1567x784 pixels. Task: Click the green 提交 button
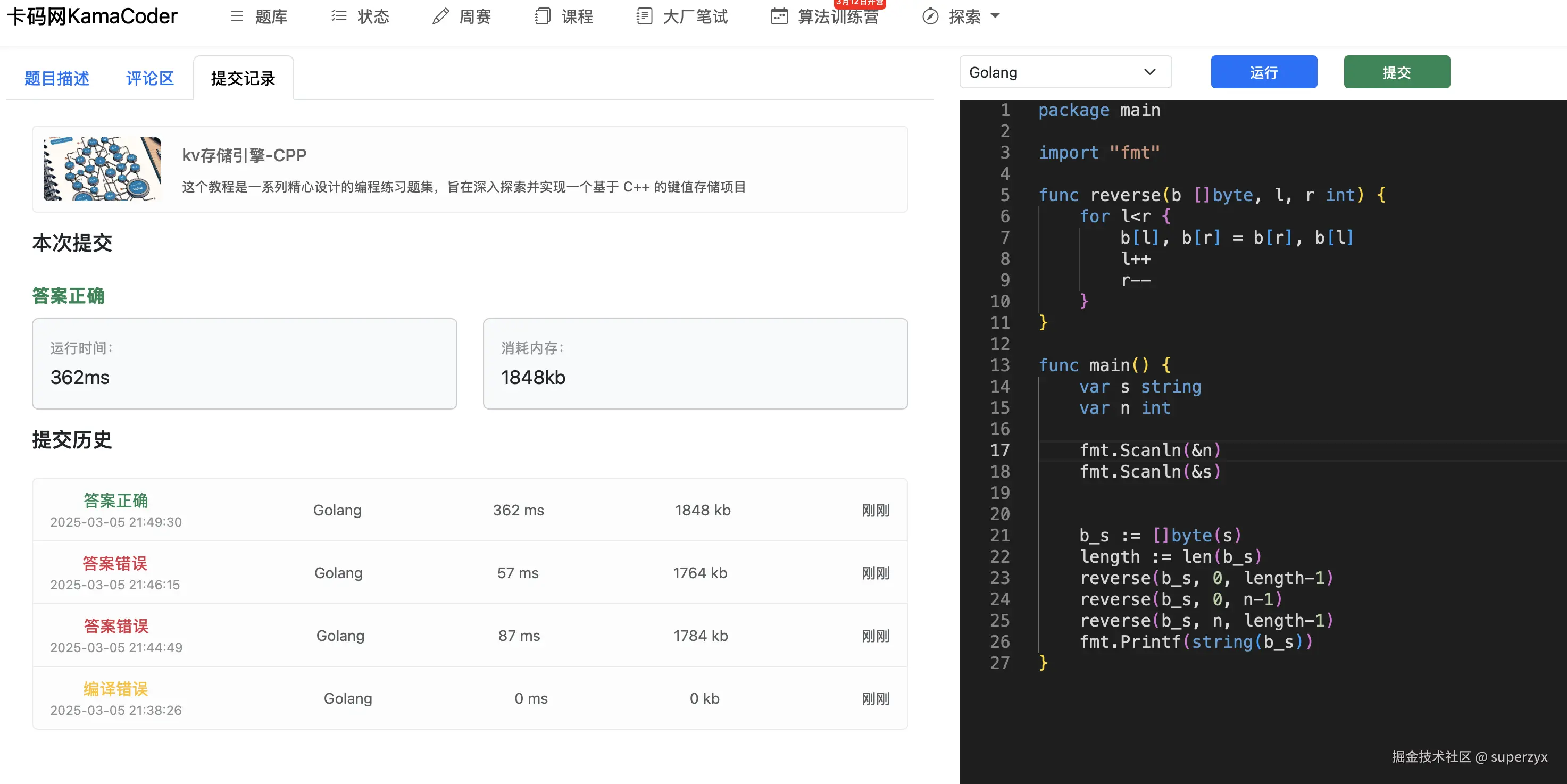click(1397, 72)
